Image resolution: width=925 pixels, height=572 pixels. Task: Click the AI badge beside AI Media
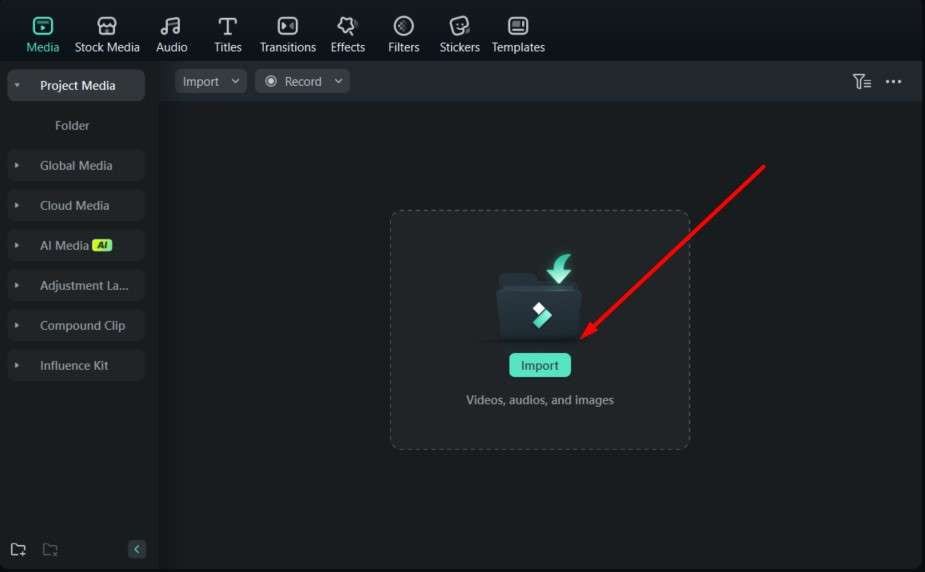click(x=102, y=245)
